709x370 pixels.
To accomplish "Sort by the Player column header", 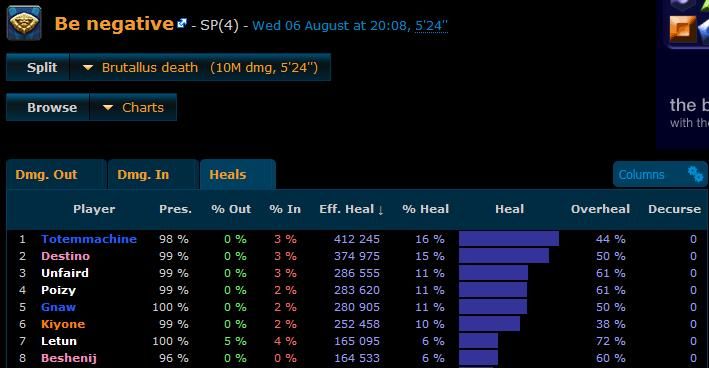I will pyautogui.click(x=94, y=209).
